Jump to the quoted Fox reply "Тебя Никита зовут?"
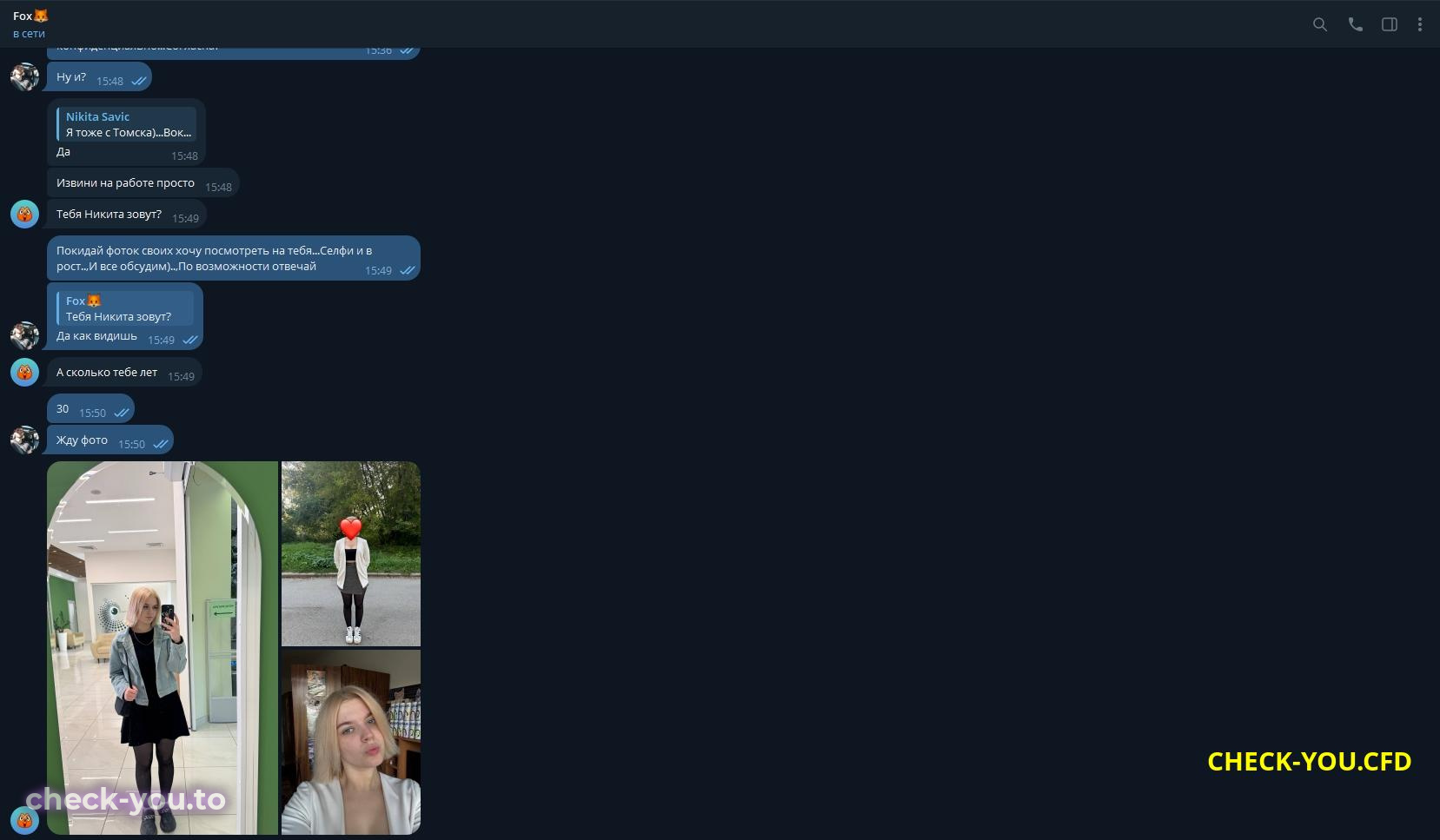Image resolution: width=1440 pixels, height=840 pixels. click(125, 308)
